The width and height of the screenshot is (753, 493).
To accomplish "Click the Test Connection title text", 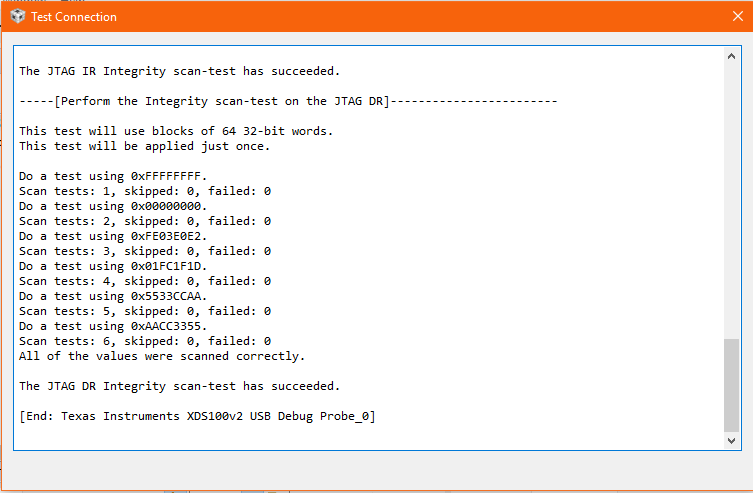I will [74, 17].
